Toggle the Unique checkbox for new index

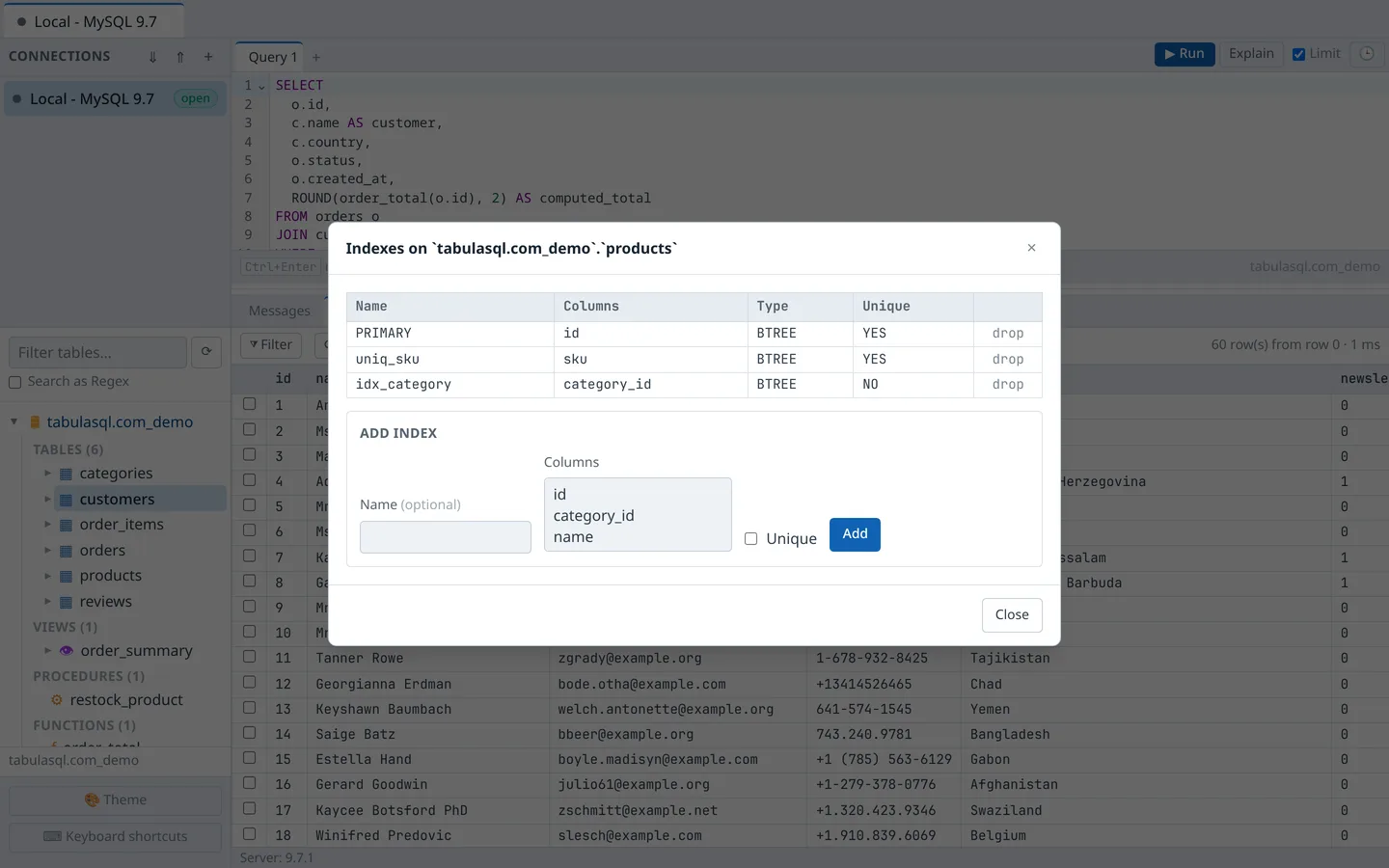750,539
